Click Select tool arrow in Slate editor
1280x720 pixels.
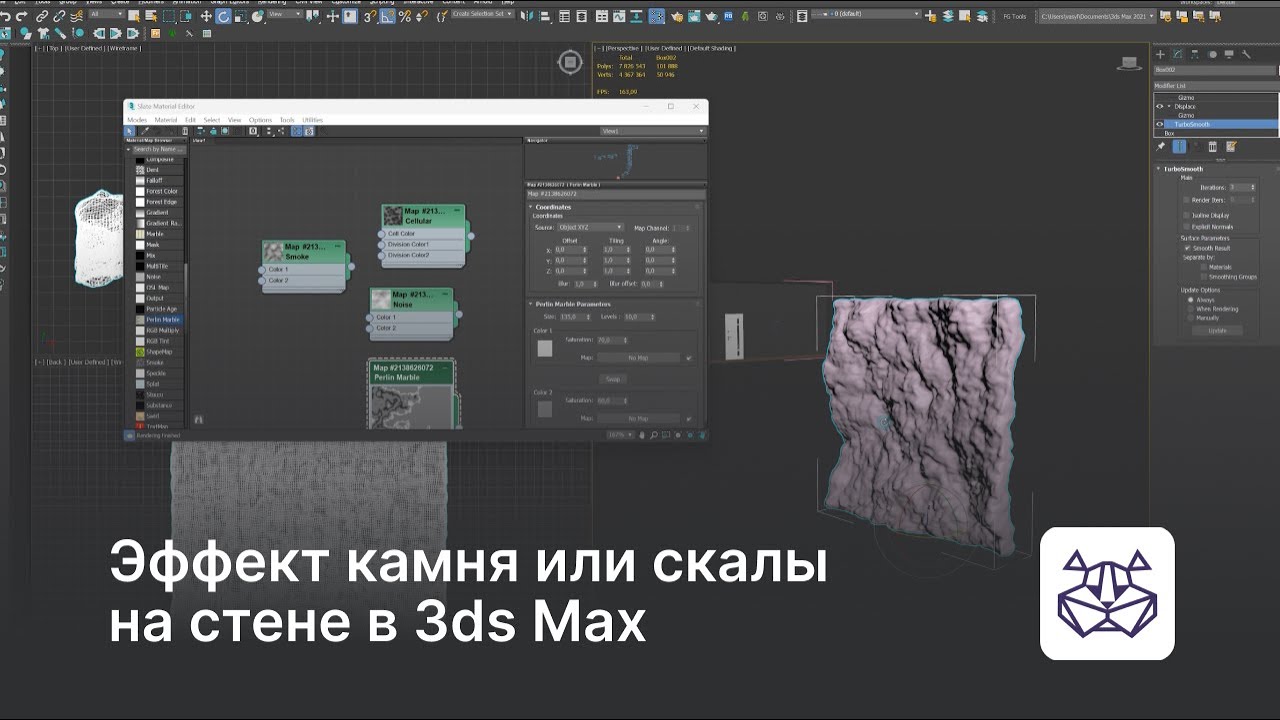[129, 131]
